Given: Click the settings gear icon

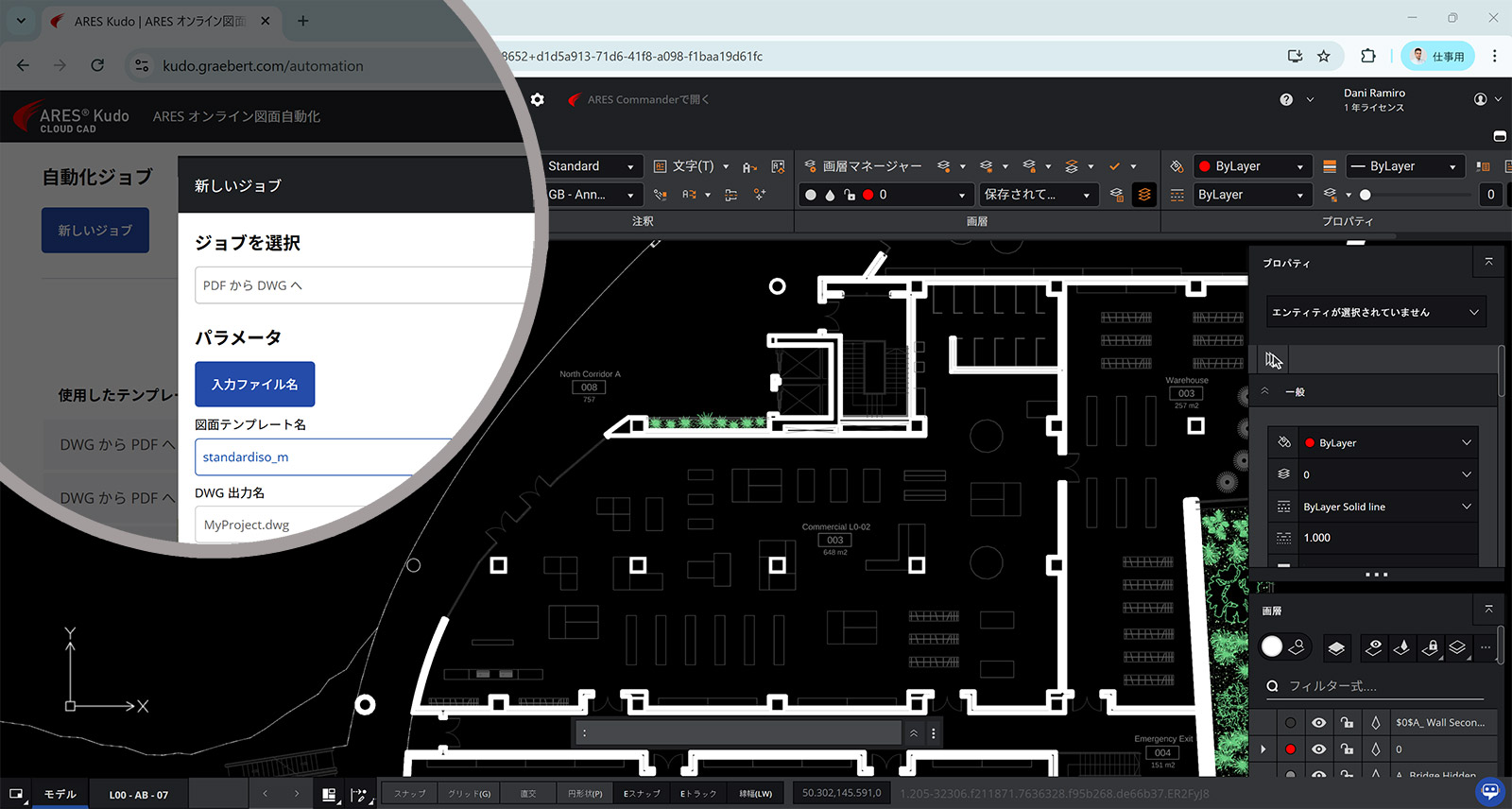Looking at the screenshot, I should click(538, 99).
